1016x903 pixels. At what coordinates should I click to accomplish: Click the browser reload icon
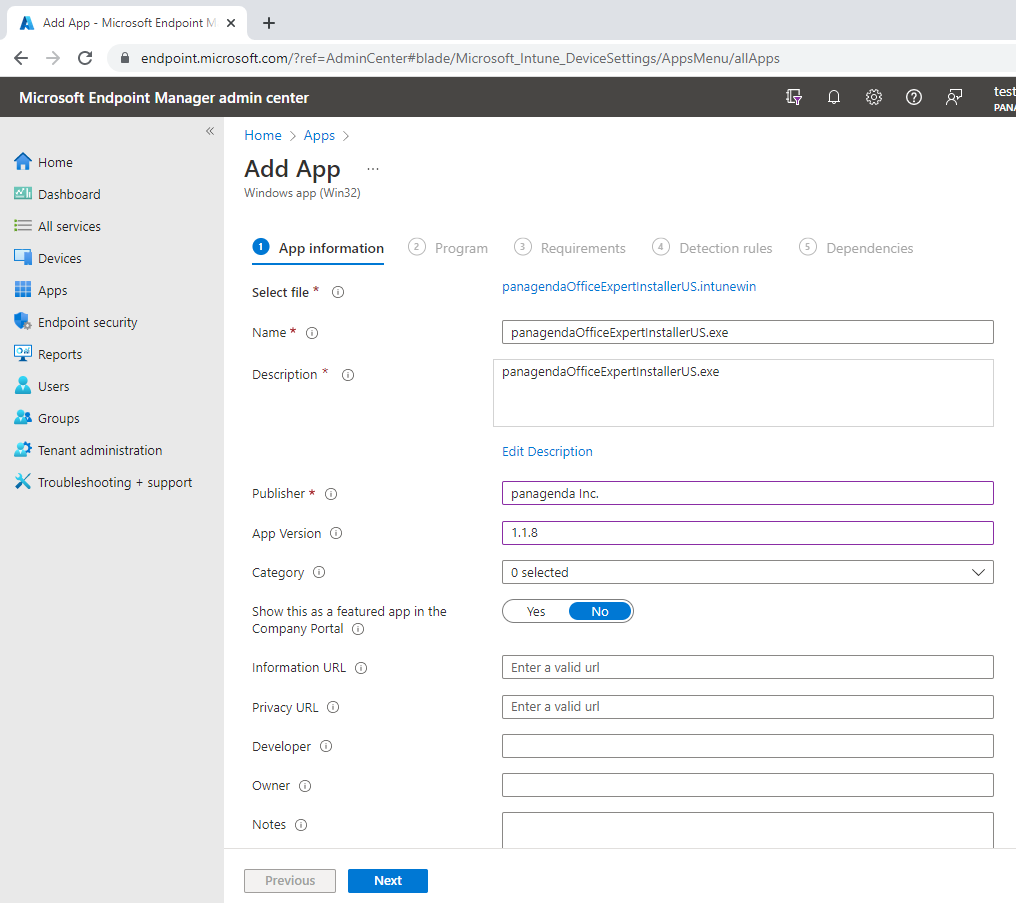85,58
